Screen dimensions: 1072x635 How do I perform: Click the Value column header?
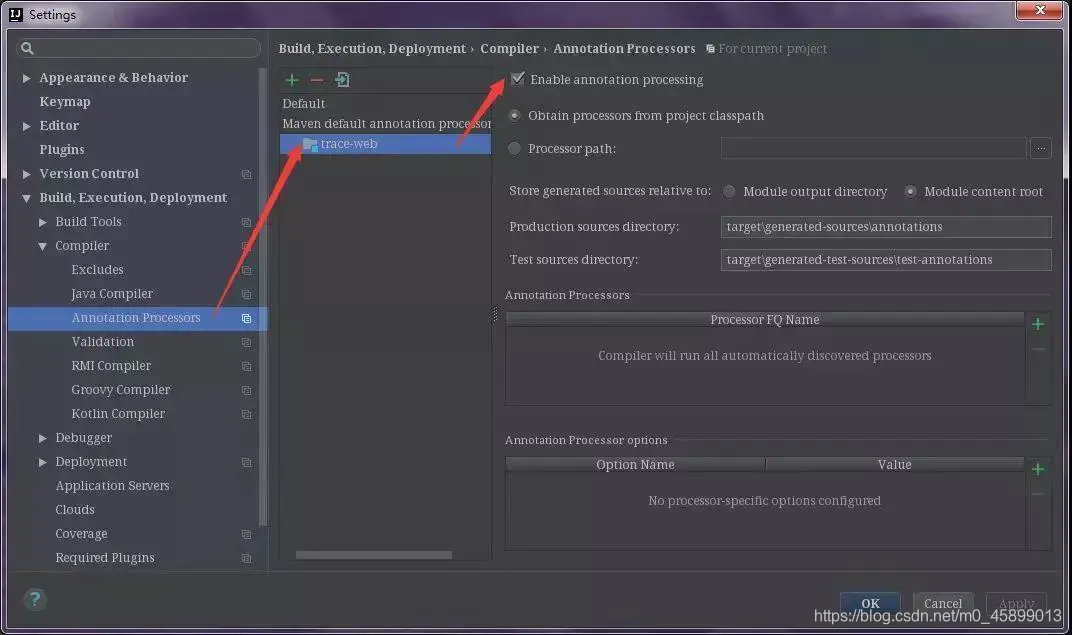click(894, 465)
